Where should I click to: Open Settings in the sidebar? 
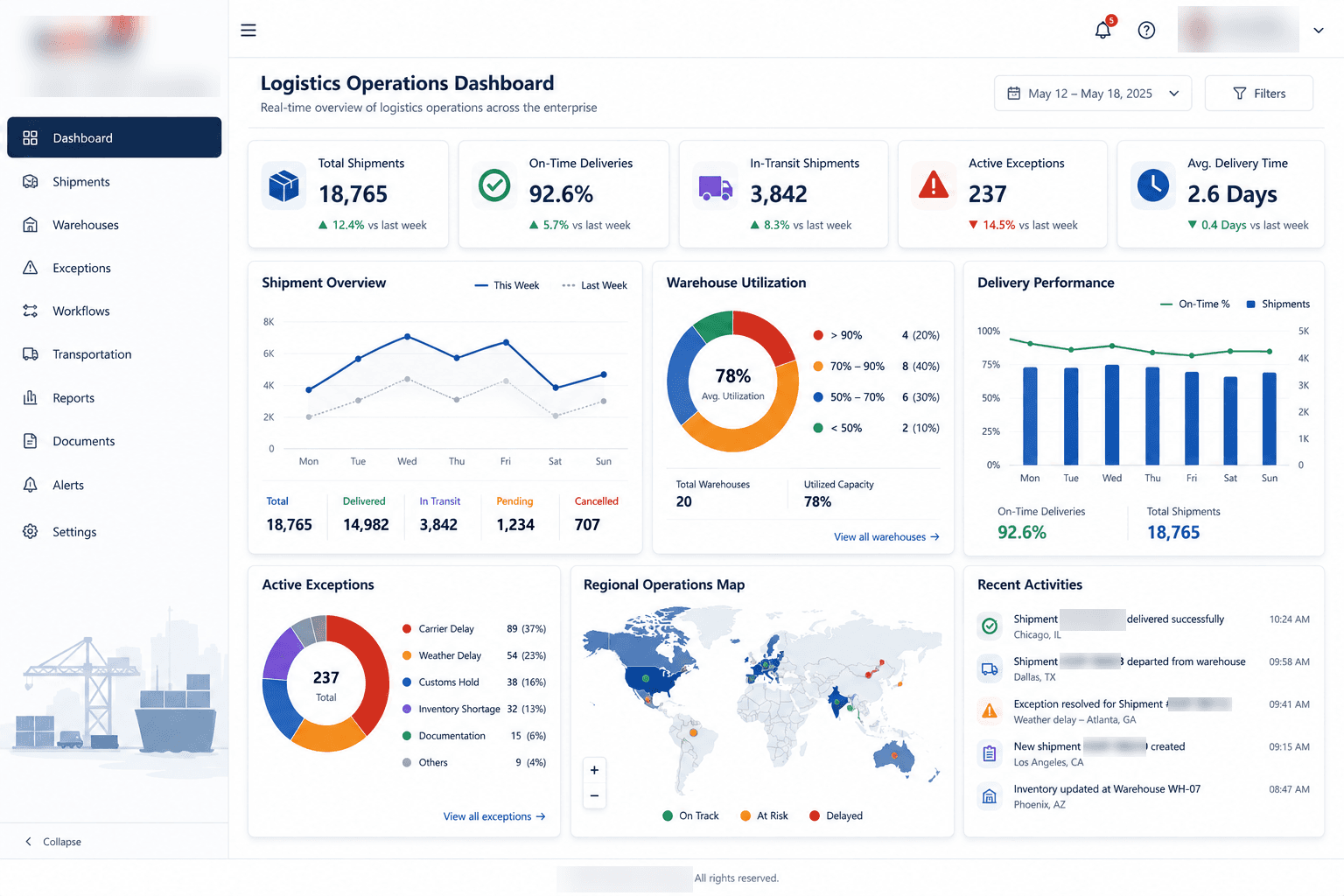[114, 531]
